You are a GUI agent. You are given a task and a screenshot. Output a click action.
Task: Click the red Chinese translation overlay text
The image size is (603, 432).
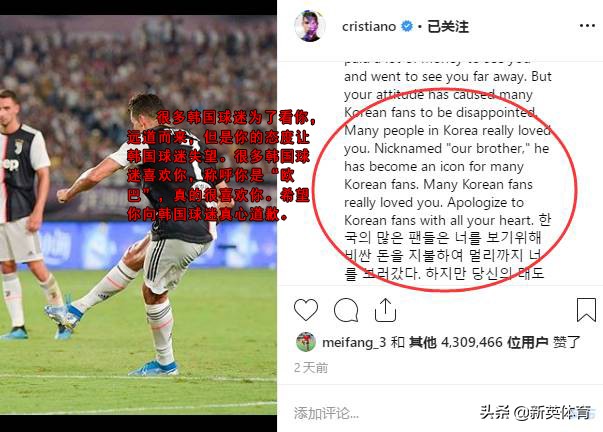point(219,166)
